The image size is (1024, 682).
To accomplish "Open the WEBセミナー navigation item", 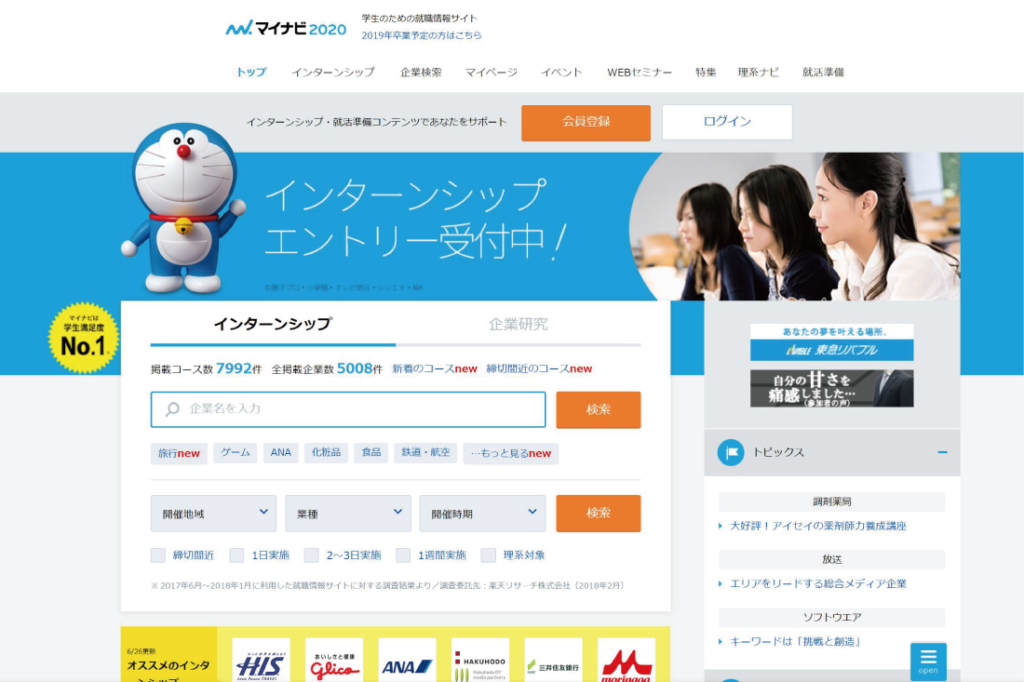I will pyautogui.click(x=639, y=72).
